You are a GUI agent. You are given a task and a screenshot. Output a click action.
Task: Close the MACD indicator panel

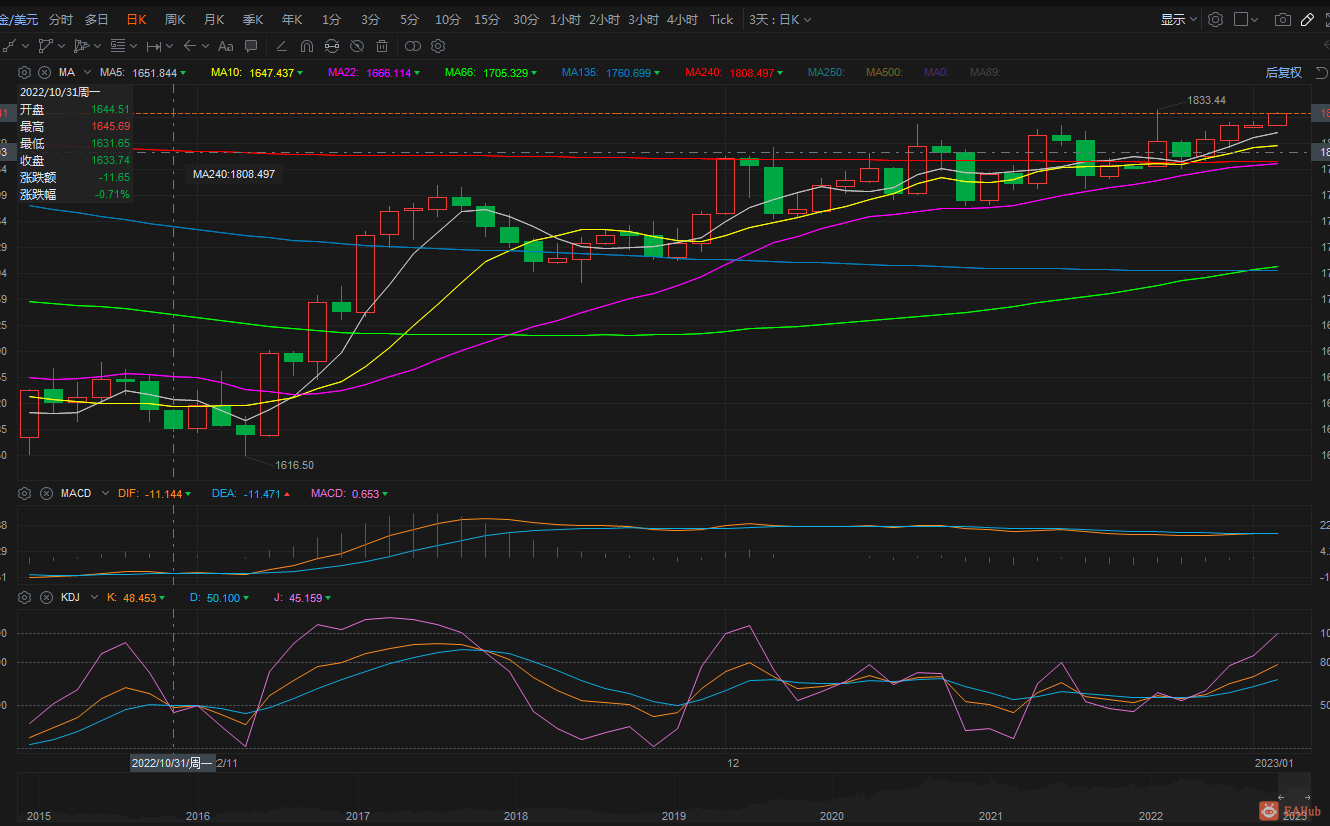pyautogui.click(x=44, y=493)
